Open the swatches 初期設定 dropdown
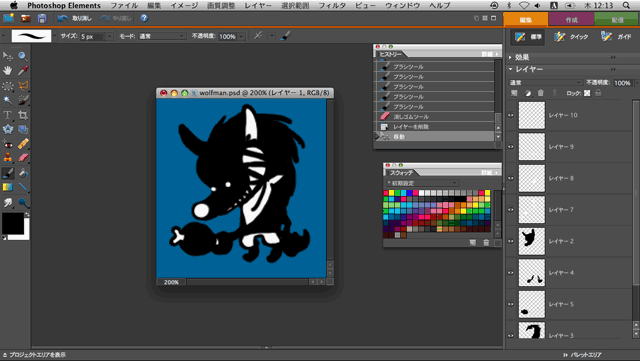The height and width of the screenshot is (361, 640). (x=423, y=183)
